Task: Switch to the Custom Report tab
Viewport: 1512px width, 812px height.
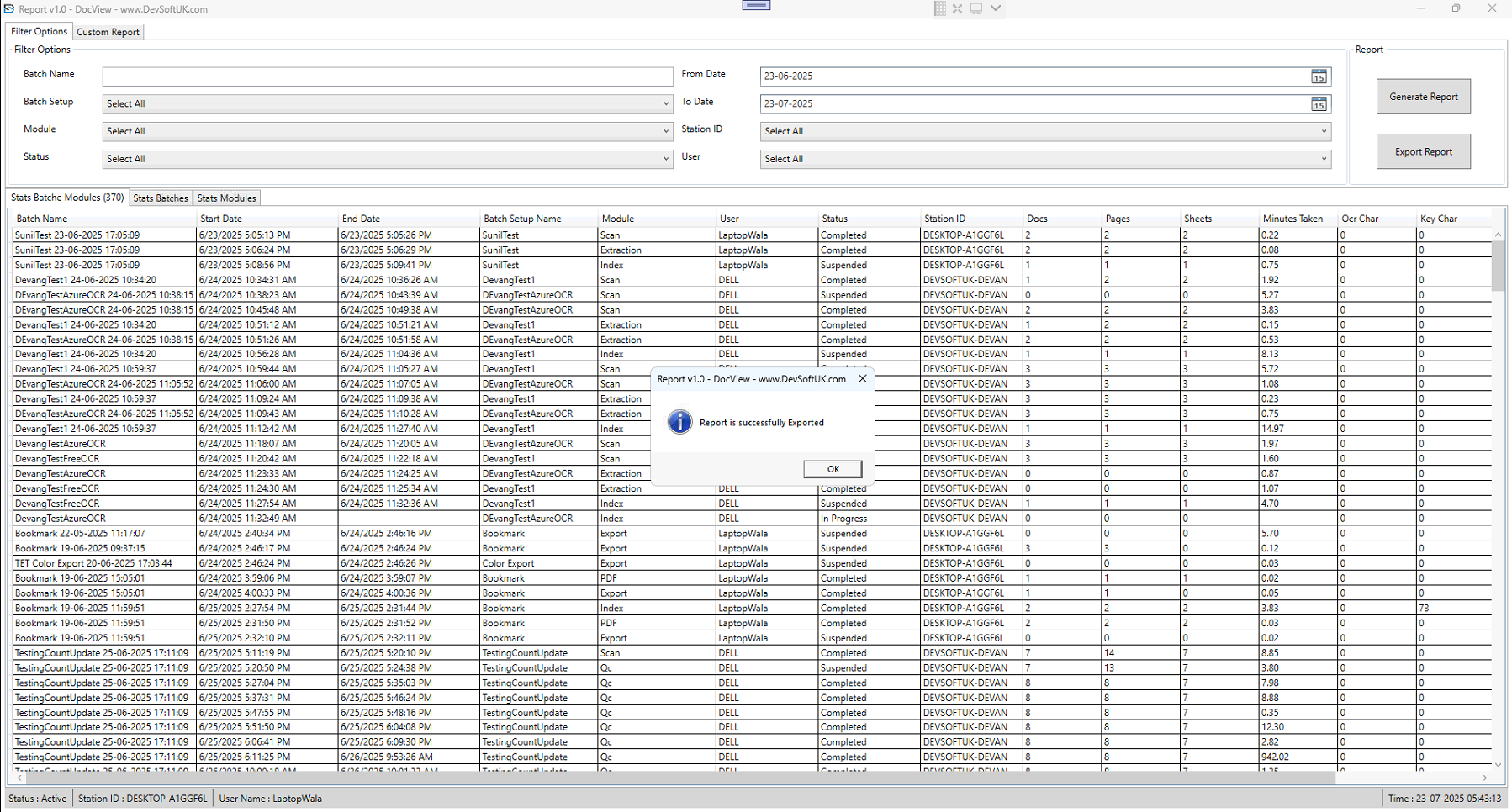Action: click(x=108, y=31)
